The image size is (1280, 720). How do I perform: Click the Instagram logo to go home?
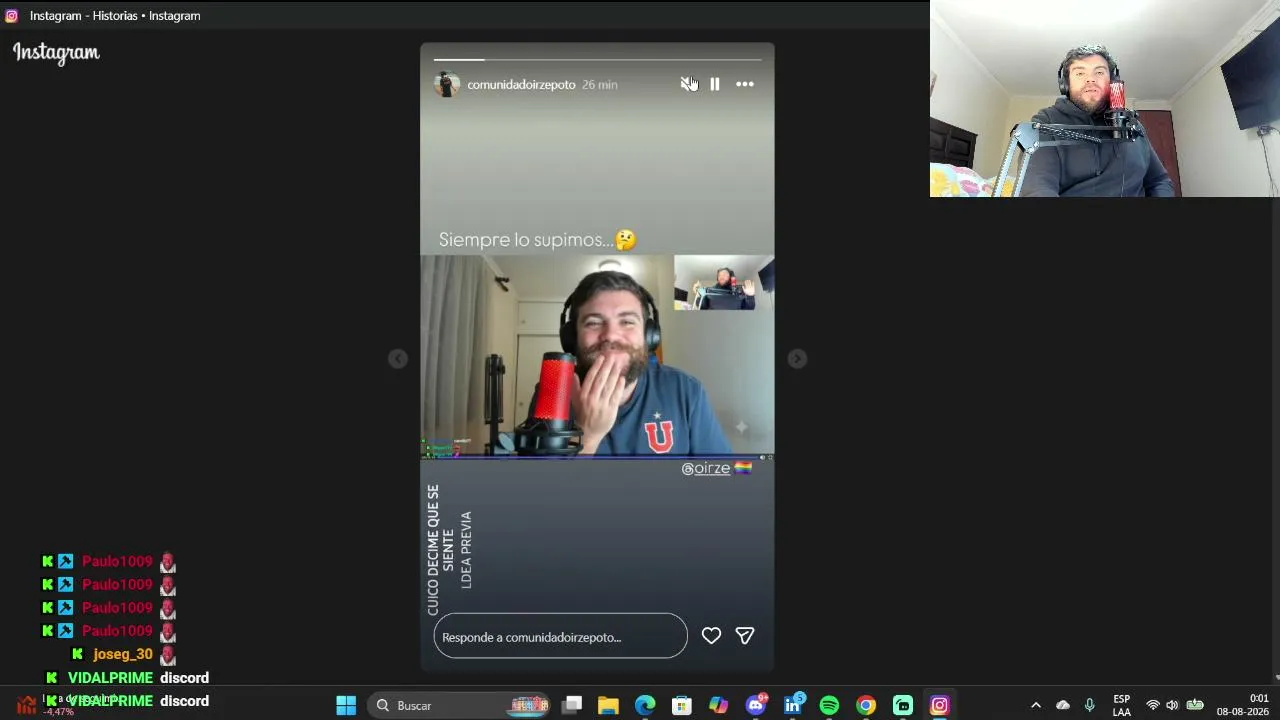coord(56,53)
